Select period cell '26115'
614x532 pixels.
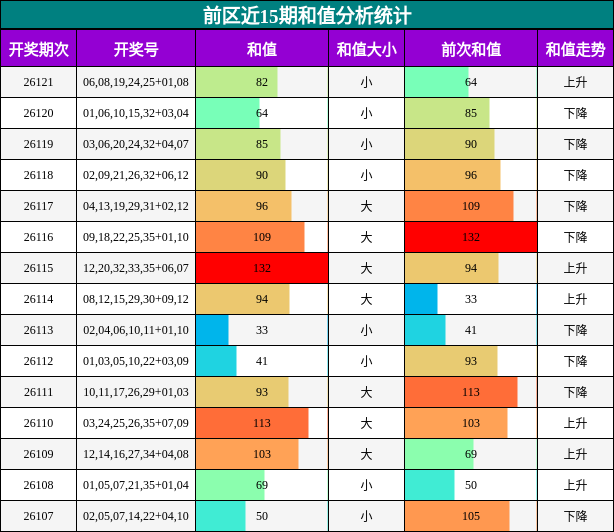(x=38, y=268)
